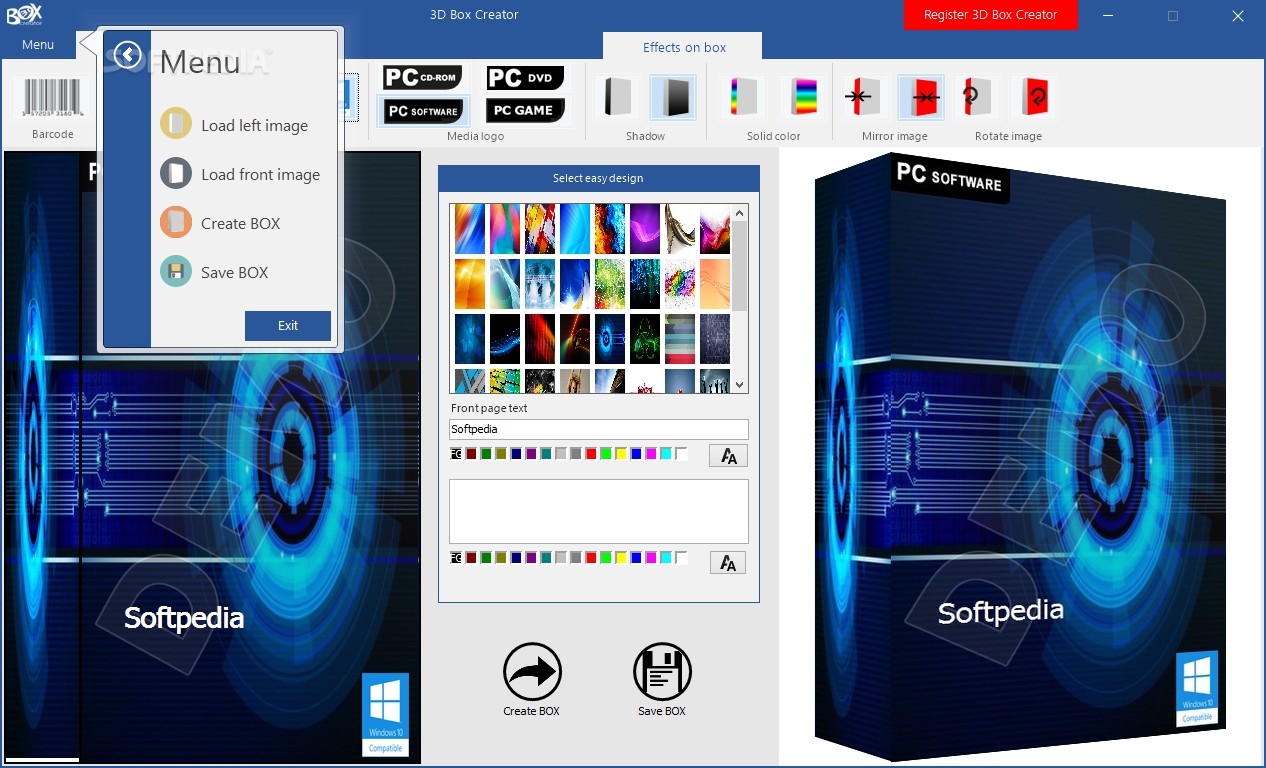Image resolution: width=1266 pixels, height=768 pixels.
Task: Pick blue swatch in lower color row
Action: tap(636, 558)
